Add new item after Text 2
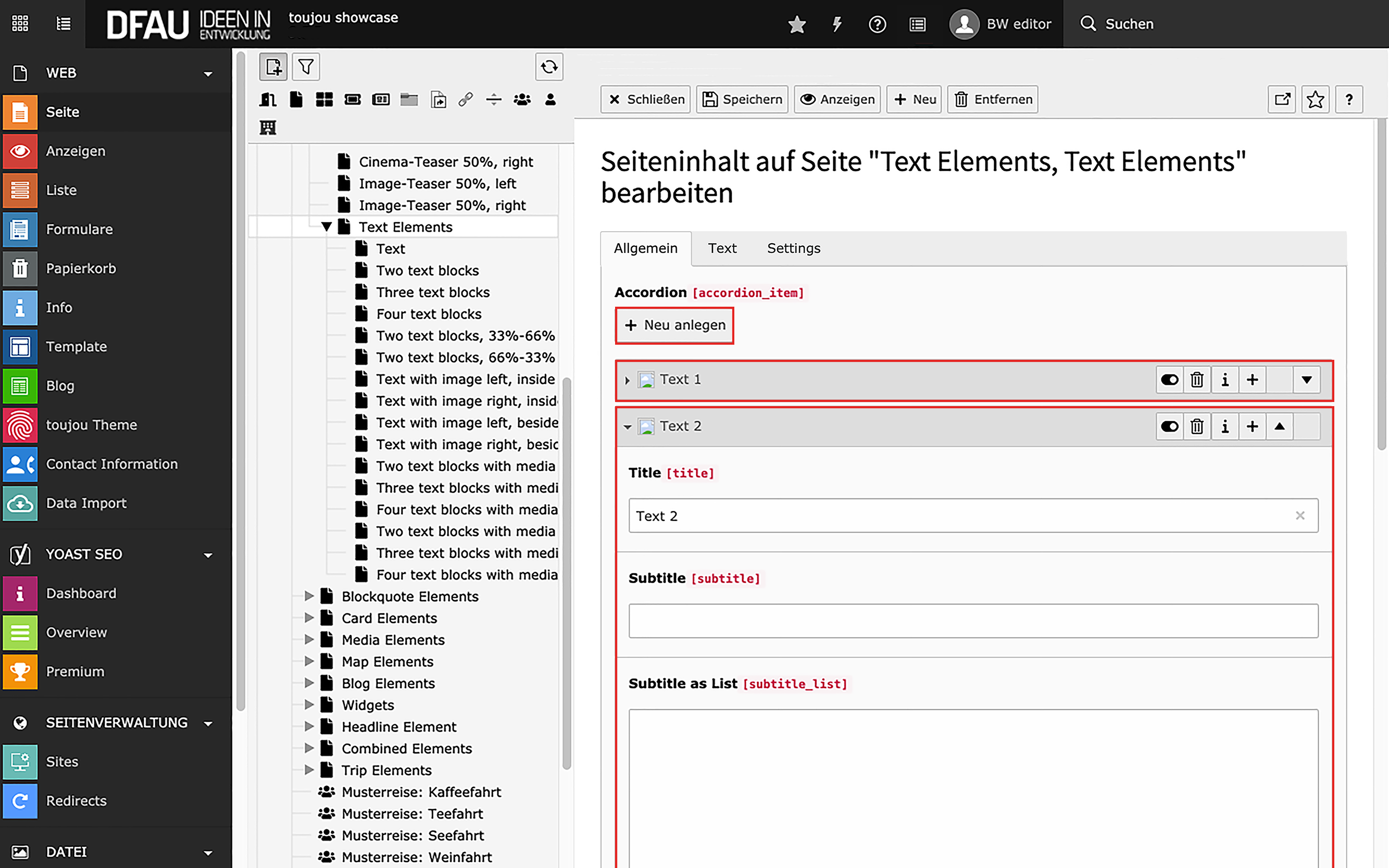 point(1253,426)
